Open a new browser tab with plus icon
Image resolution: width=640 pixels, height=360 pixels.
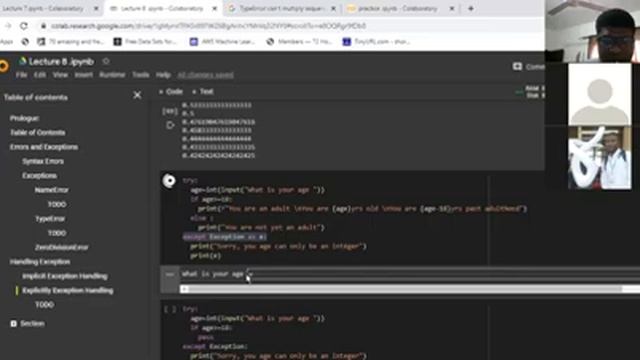471,9
